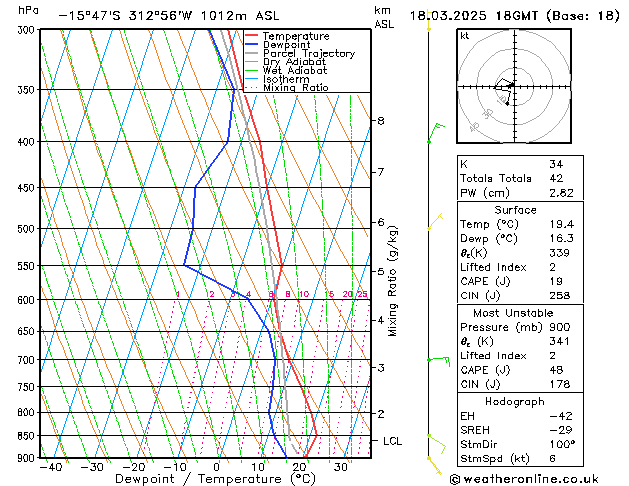The height and width of the screenshot is (486, 629).
Task: Click the StmDir value 100°
Action: pyautogui.click(x=562, y=444)
